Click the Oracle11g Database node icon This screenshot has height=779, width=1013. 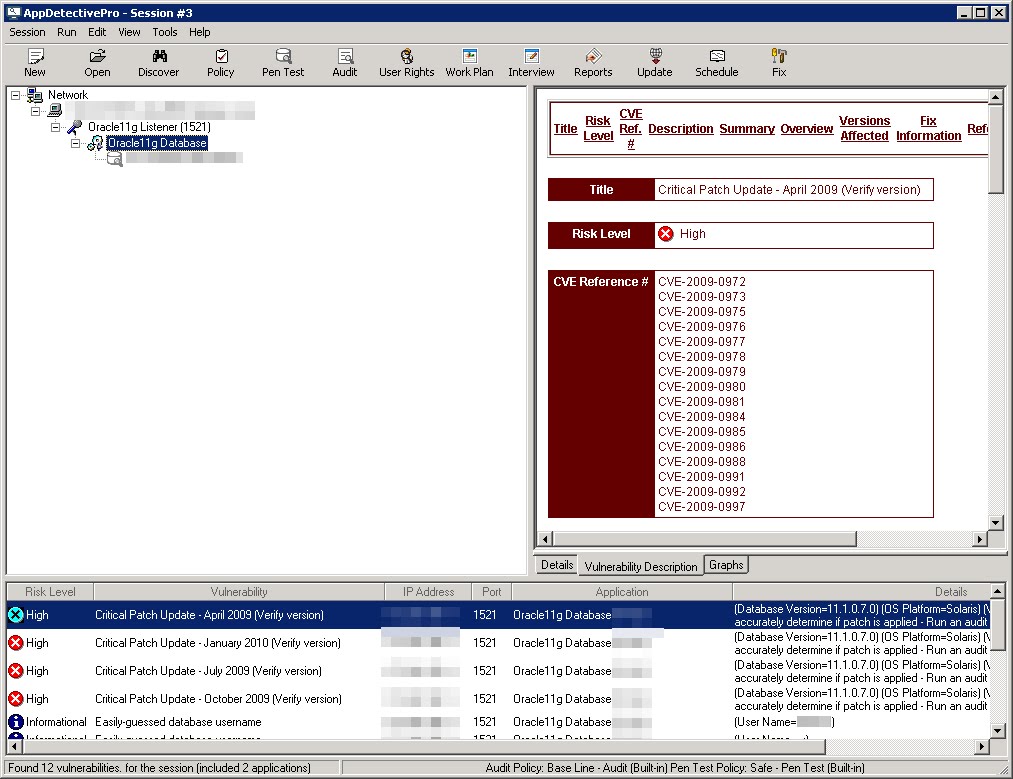(x=95, y=143)
